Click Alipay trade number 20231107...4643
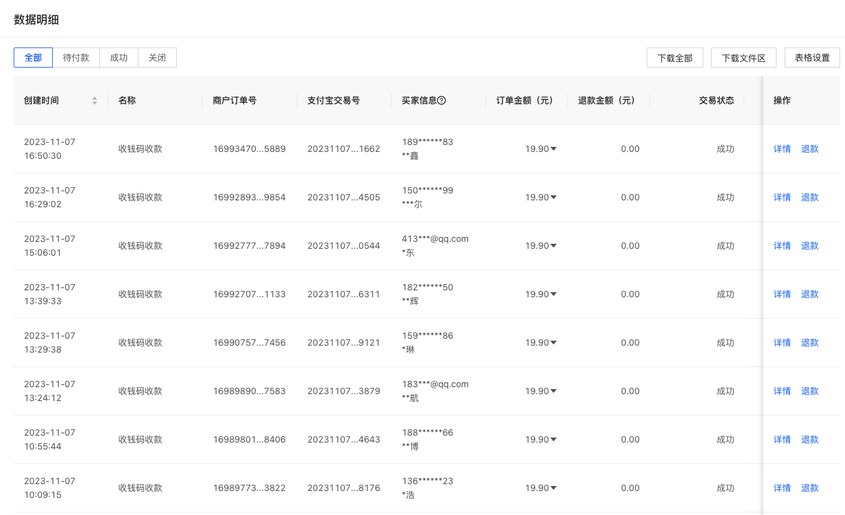Screen dimensions: 845x515 (344, 440)
